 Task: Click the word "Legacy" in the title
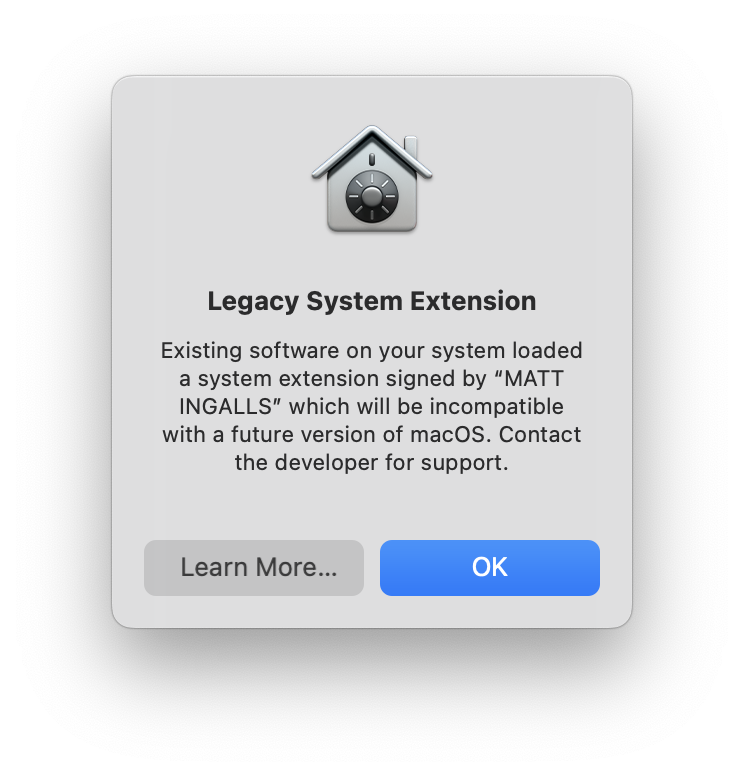click(253, 302)
